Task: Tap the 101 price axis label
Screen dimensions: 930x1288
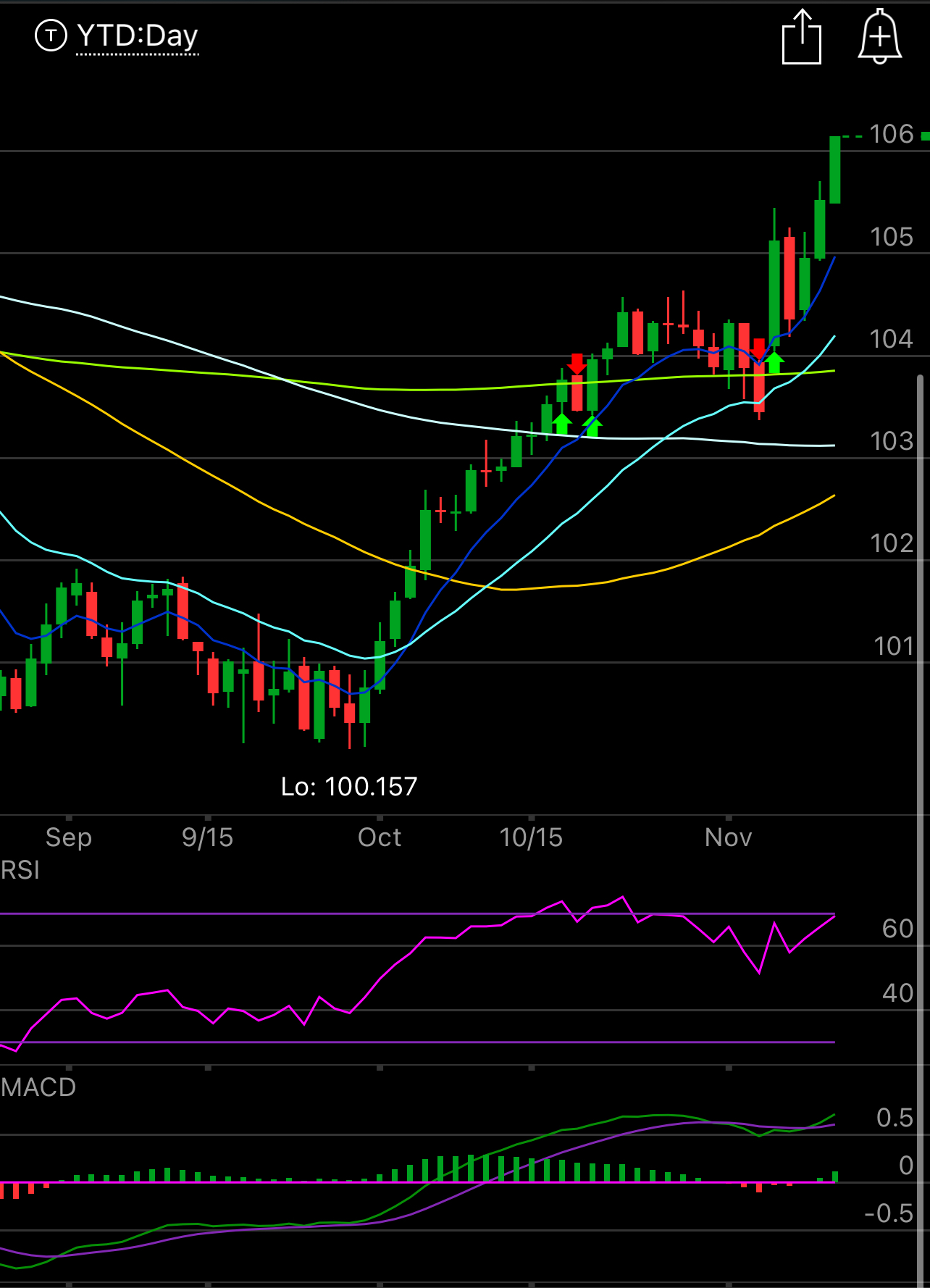Action: tap(893, 646)
